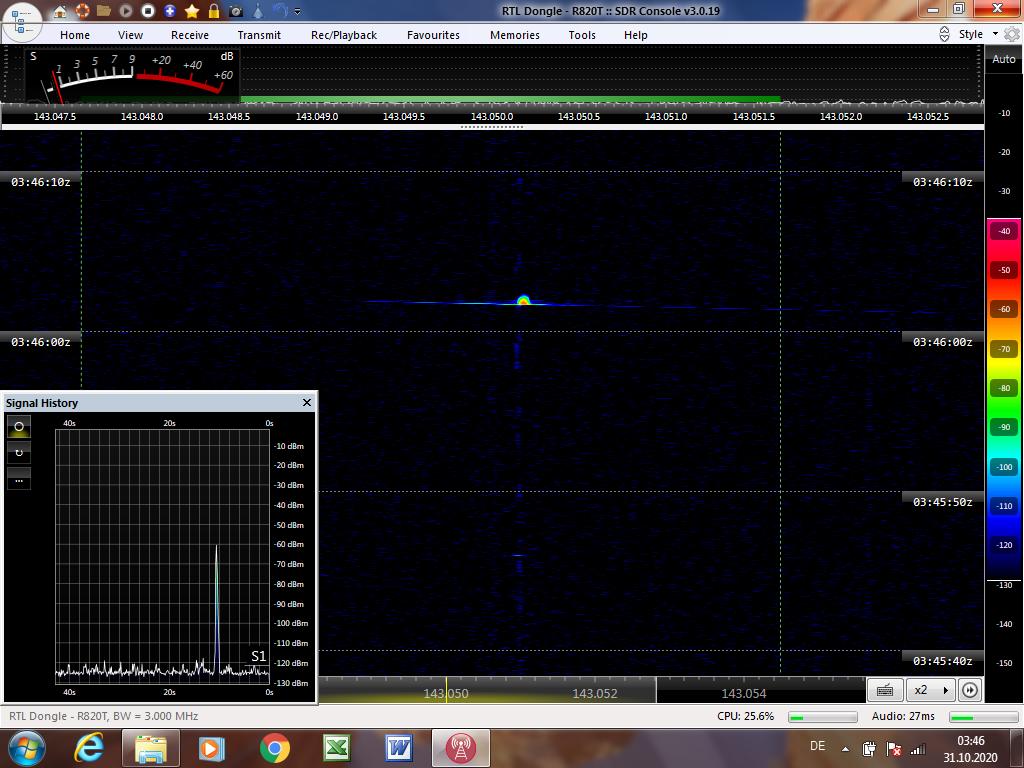Open the View ribbon tab
The image size is (1024, 768).
[131, 35]
